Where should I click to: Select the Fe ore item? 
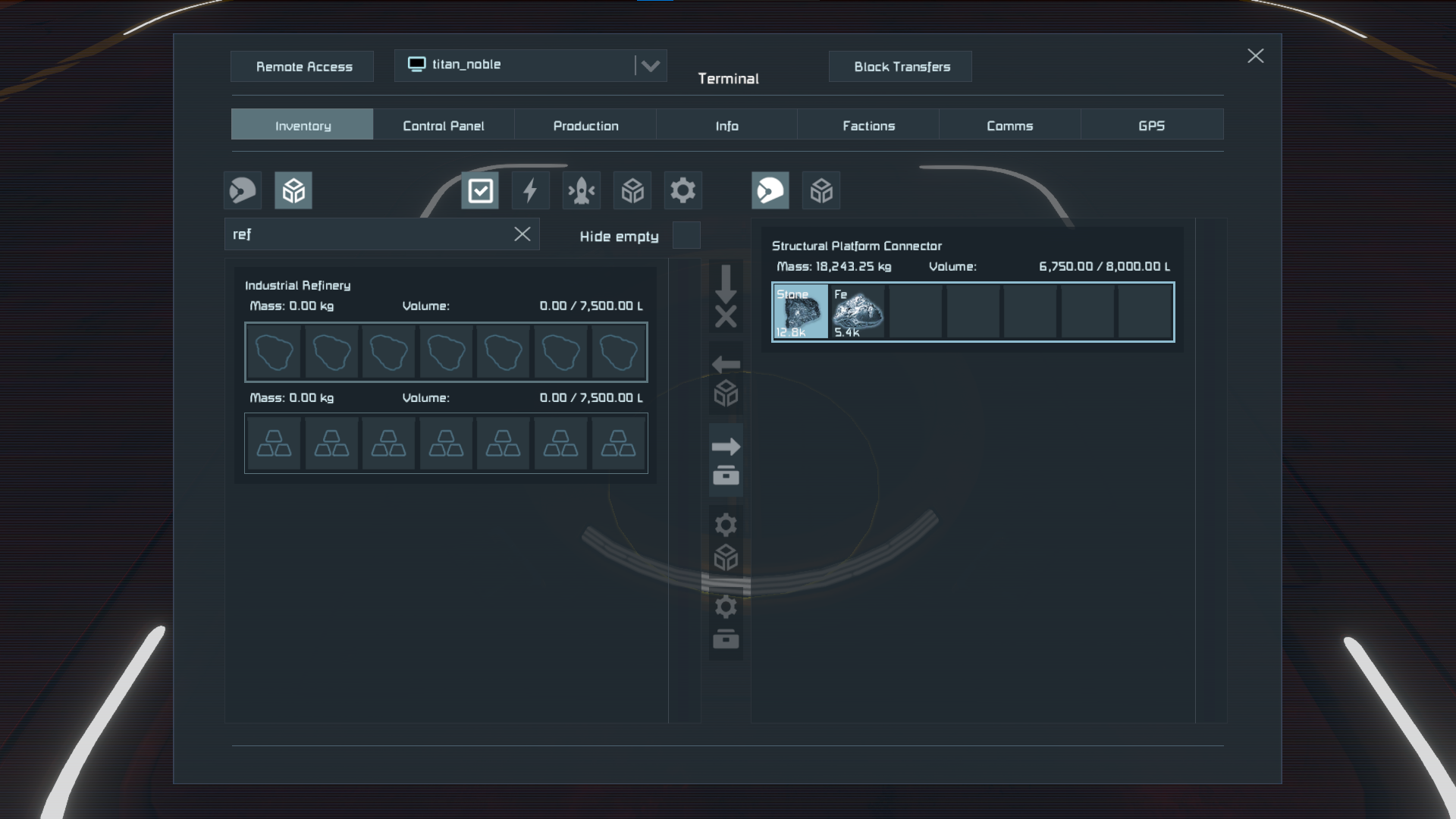point(858,312)
